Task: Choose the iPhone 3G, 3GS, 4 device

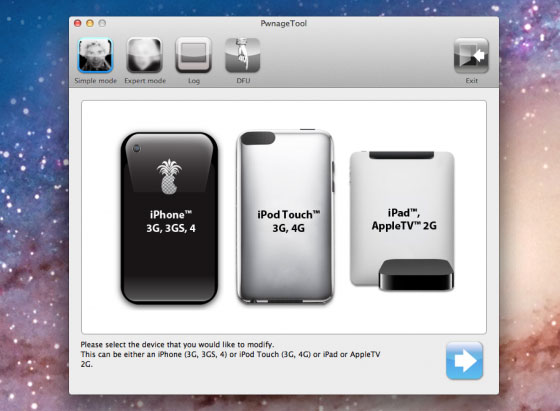Action: pos(170,218)
